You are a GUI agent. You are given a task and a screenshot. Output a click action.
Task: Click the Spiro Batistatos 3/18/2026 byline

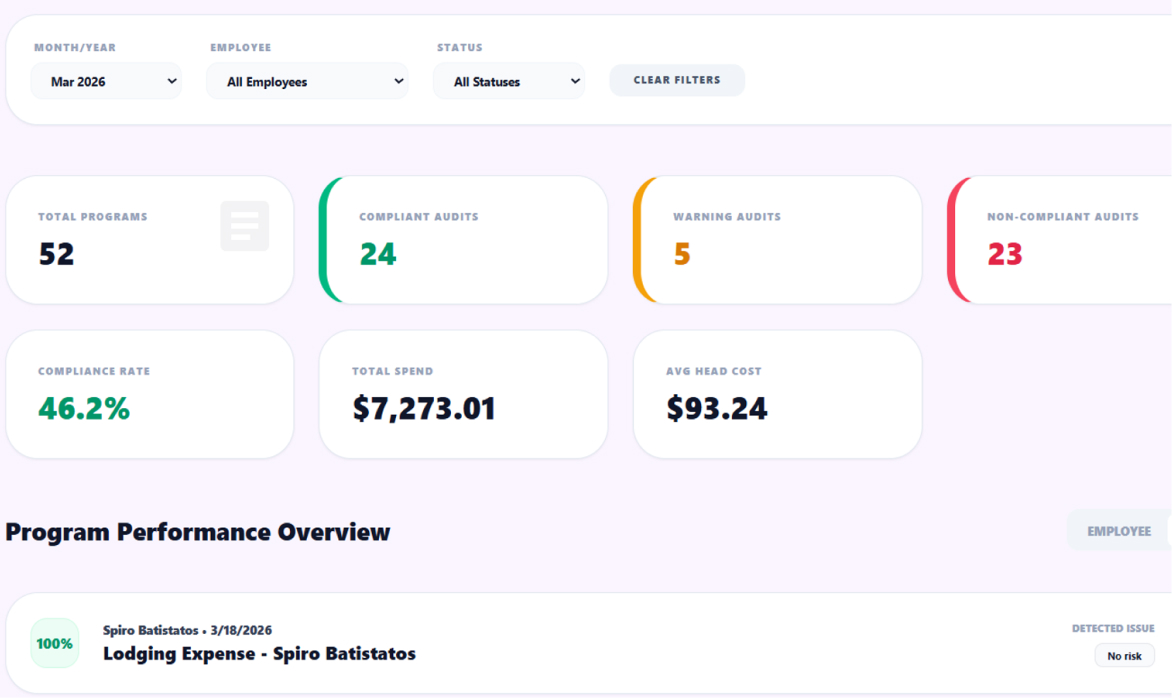click(187, 630)
